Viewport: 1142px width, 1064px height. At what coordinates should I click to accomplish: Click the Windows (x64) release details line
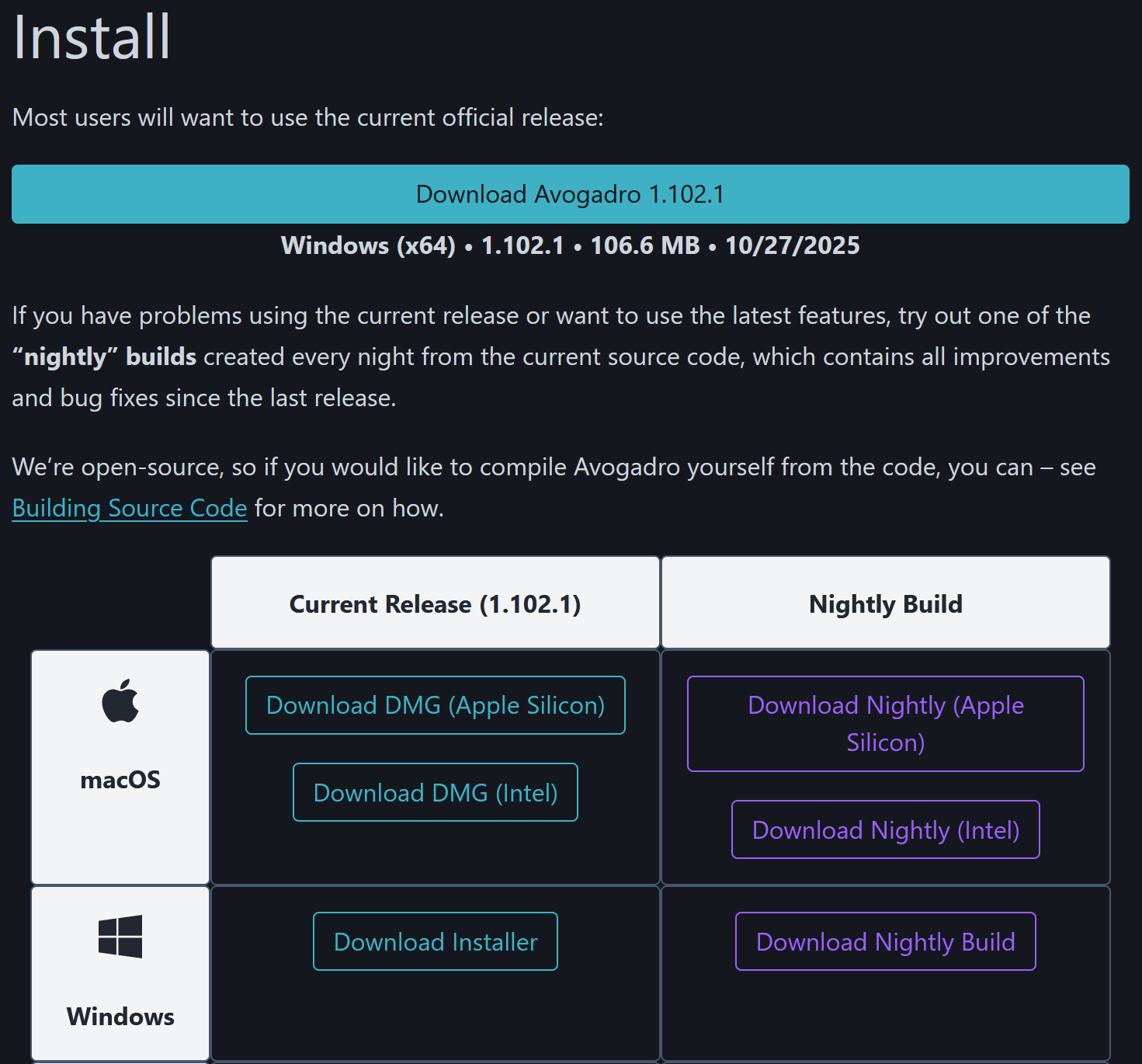point(570,245)
